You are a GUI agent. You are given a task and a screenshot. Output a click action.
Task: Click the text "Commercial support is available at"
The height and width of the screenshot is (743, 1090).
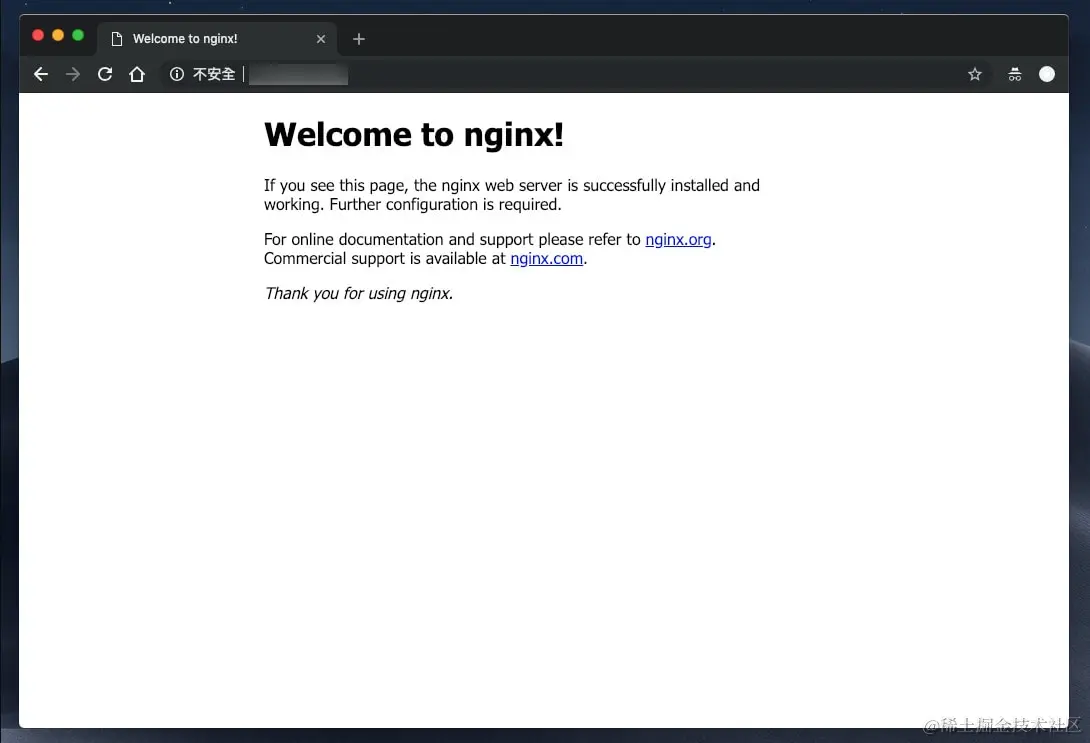click(x=384, y=259)
